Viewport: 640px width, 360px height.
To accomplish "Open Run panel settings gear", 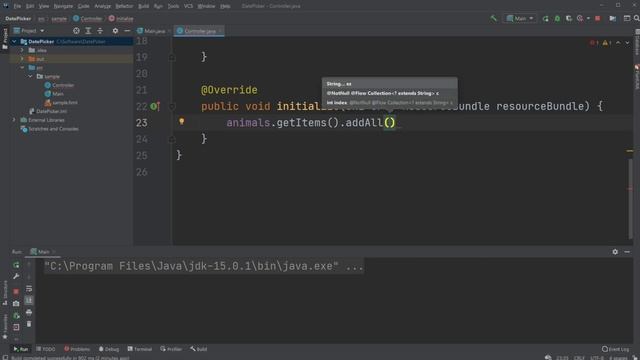I will tap(615, 252).
